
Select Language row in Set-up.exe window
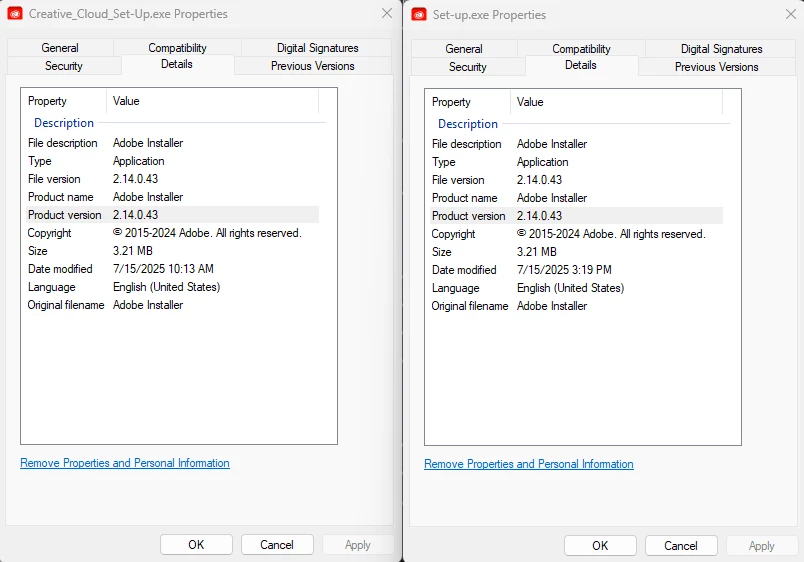(576, 288)
